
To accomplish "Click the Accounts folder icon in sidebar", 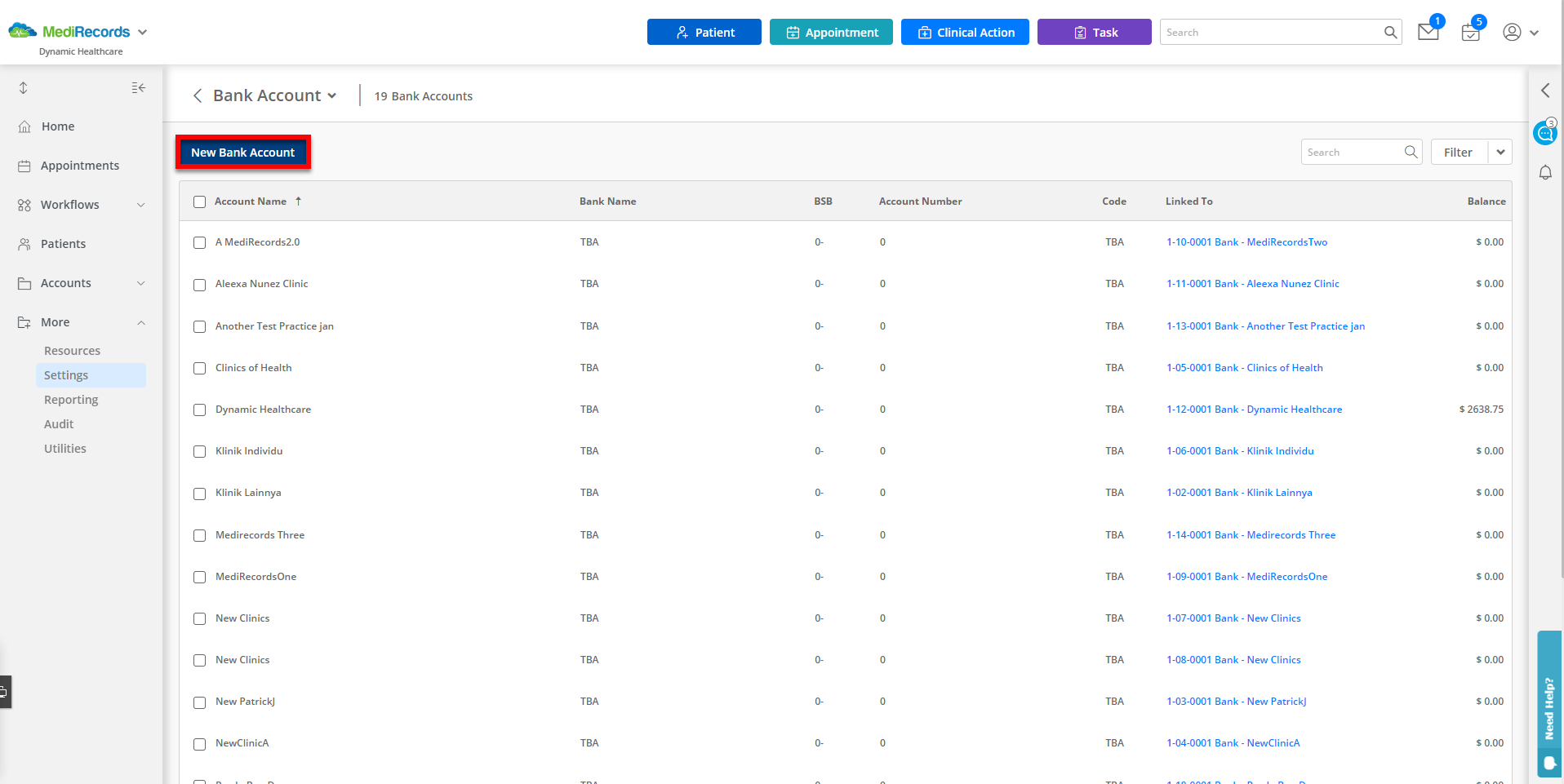I will (24, 283).
